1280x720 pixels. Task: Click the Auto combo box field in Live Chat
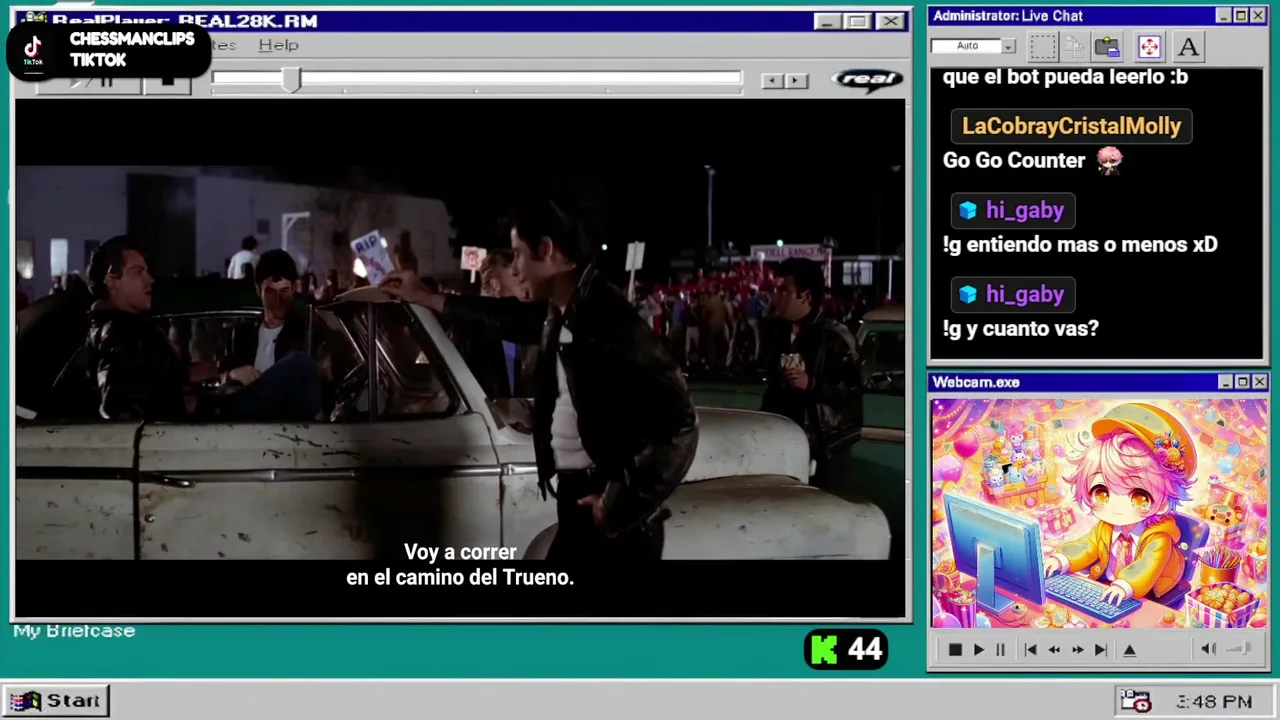tap(973, 46)
